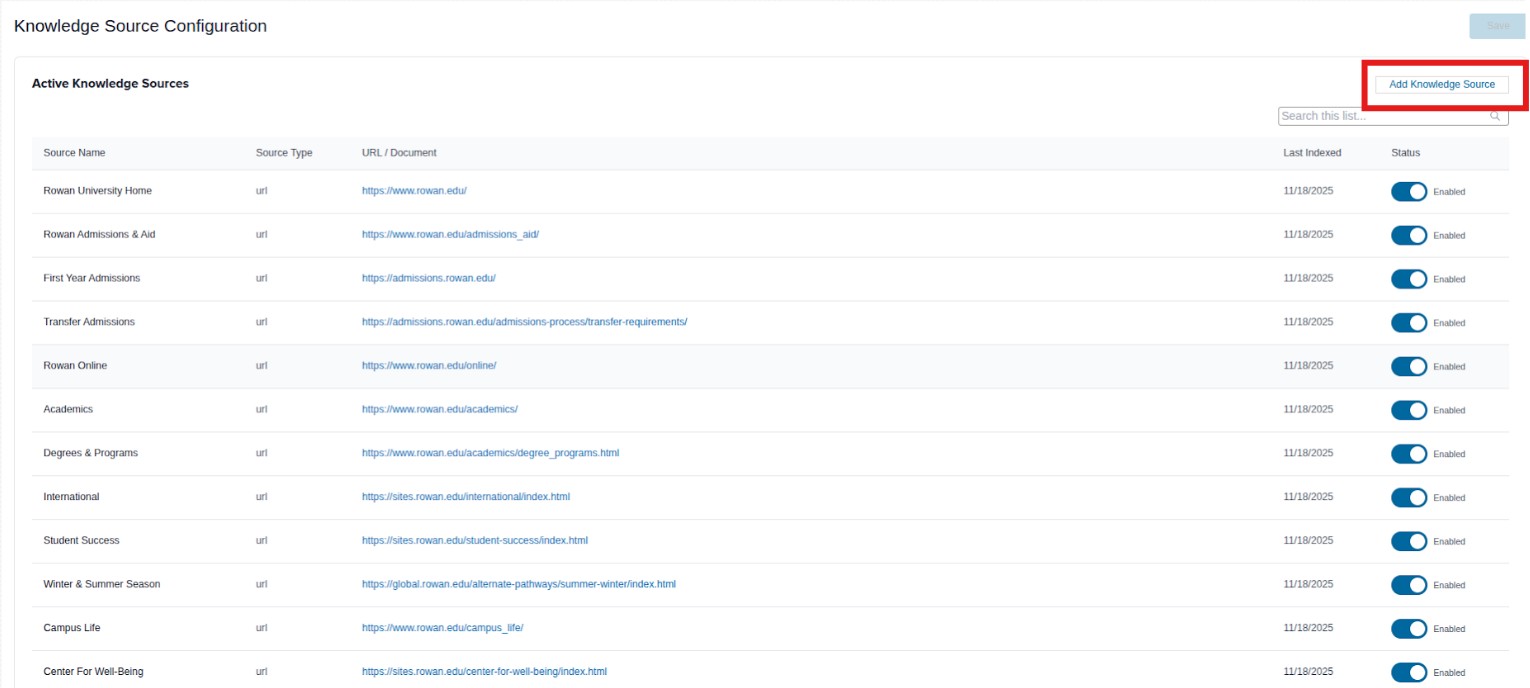Toggle Degrees & Programs enabled switch

coord(1409,453)
